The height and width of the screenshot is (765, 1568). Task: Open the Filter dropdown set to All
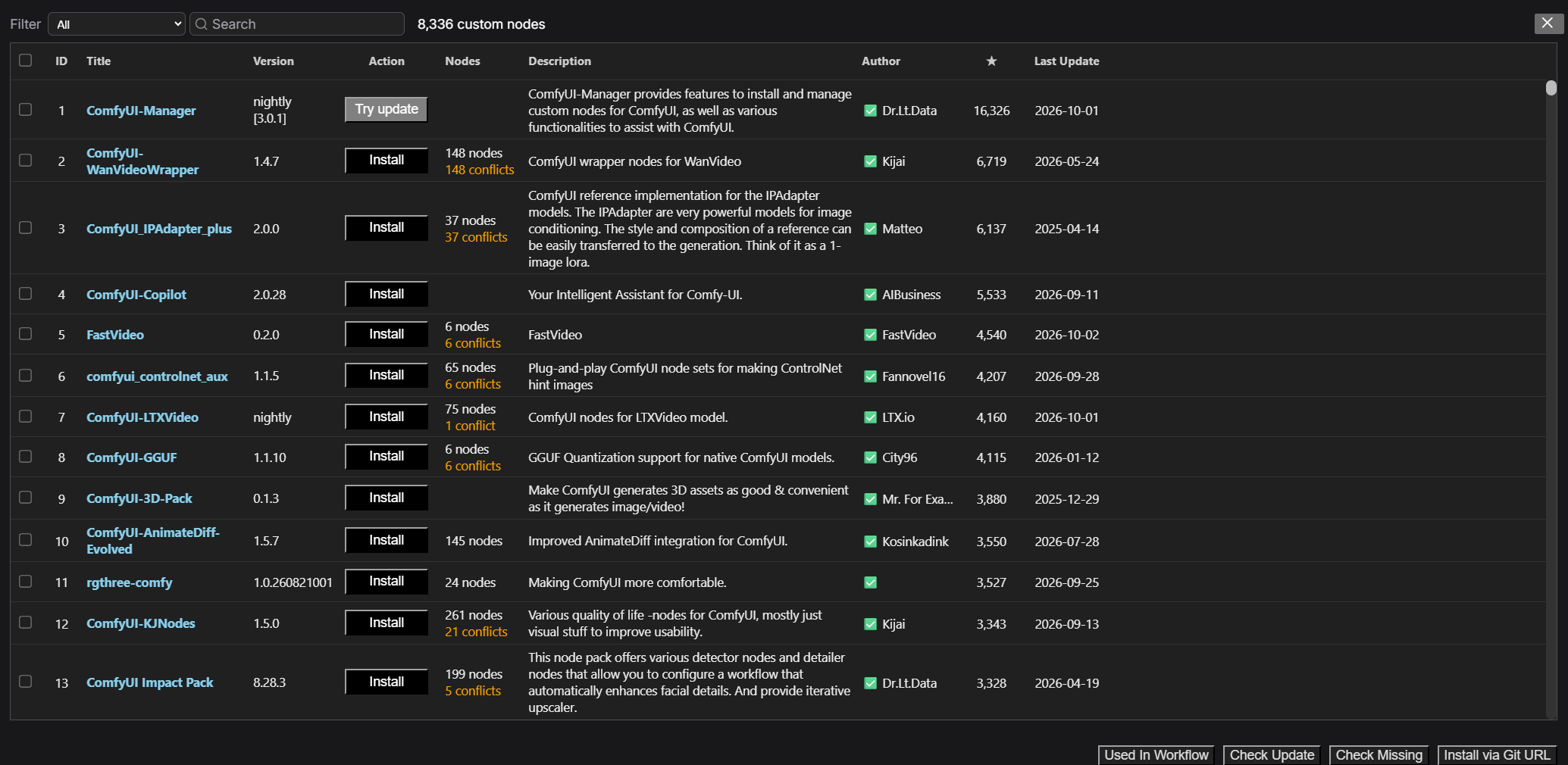(x=117, y=24)
